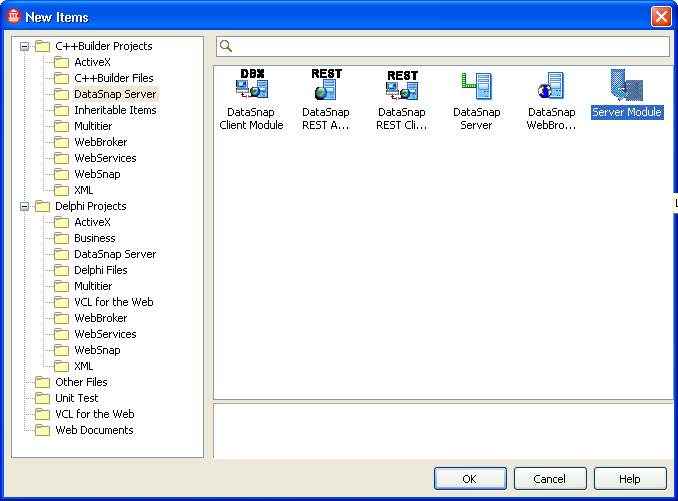Close the New Items dialog
Screen dimensions: 678x501
[661, 17]
